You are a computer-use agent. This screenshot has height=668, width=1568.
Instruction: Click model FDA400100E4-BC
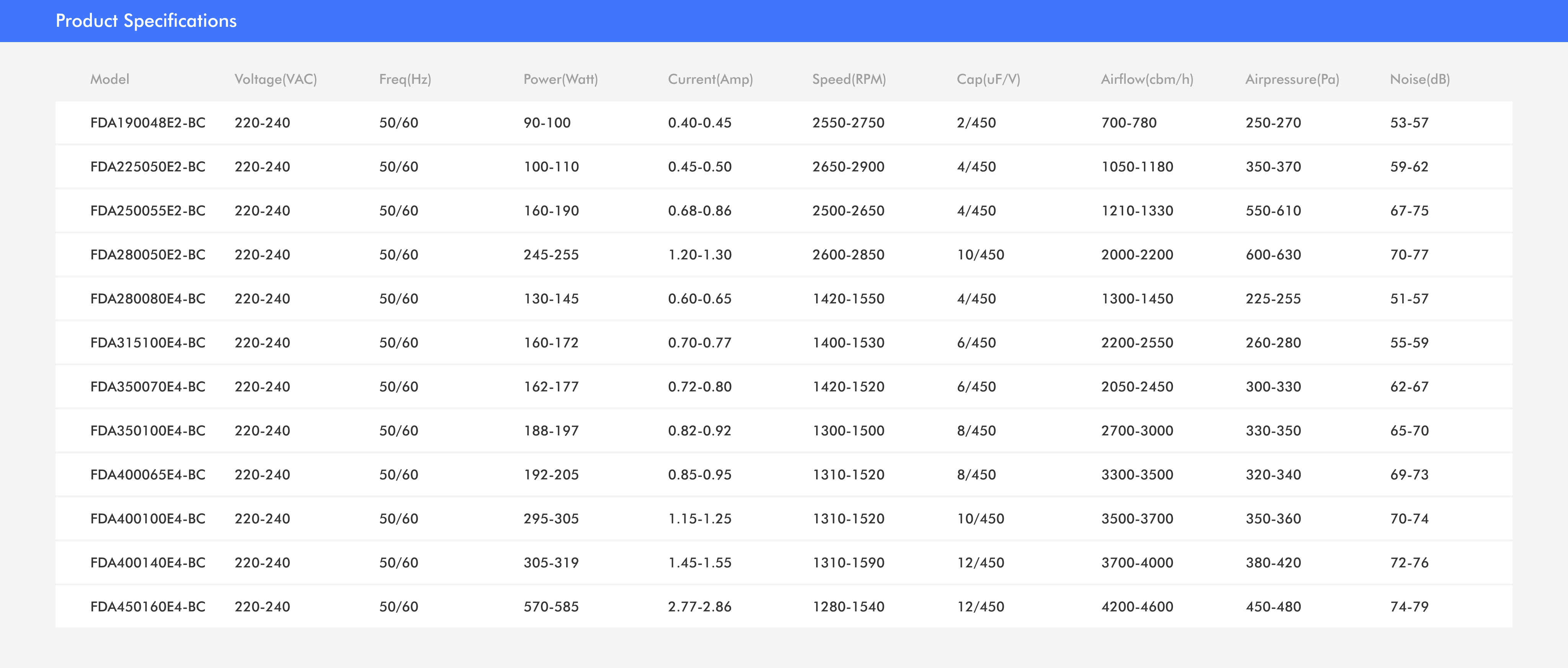coord(148,519)
